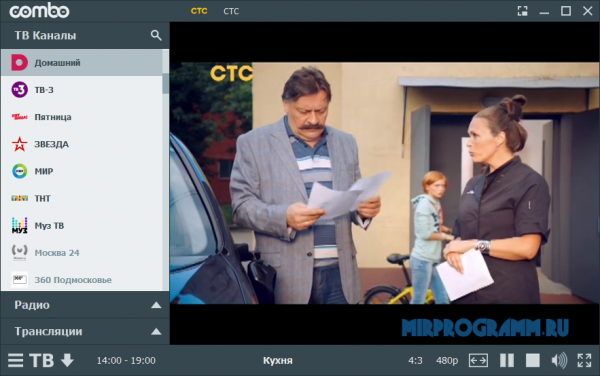The image size is (600, 376).
Task: Tune to the ЗВЕЗДА channel
Action: click(x=82, y=144)
